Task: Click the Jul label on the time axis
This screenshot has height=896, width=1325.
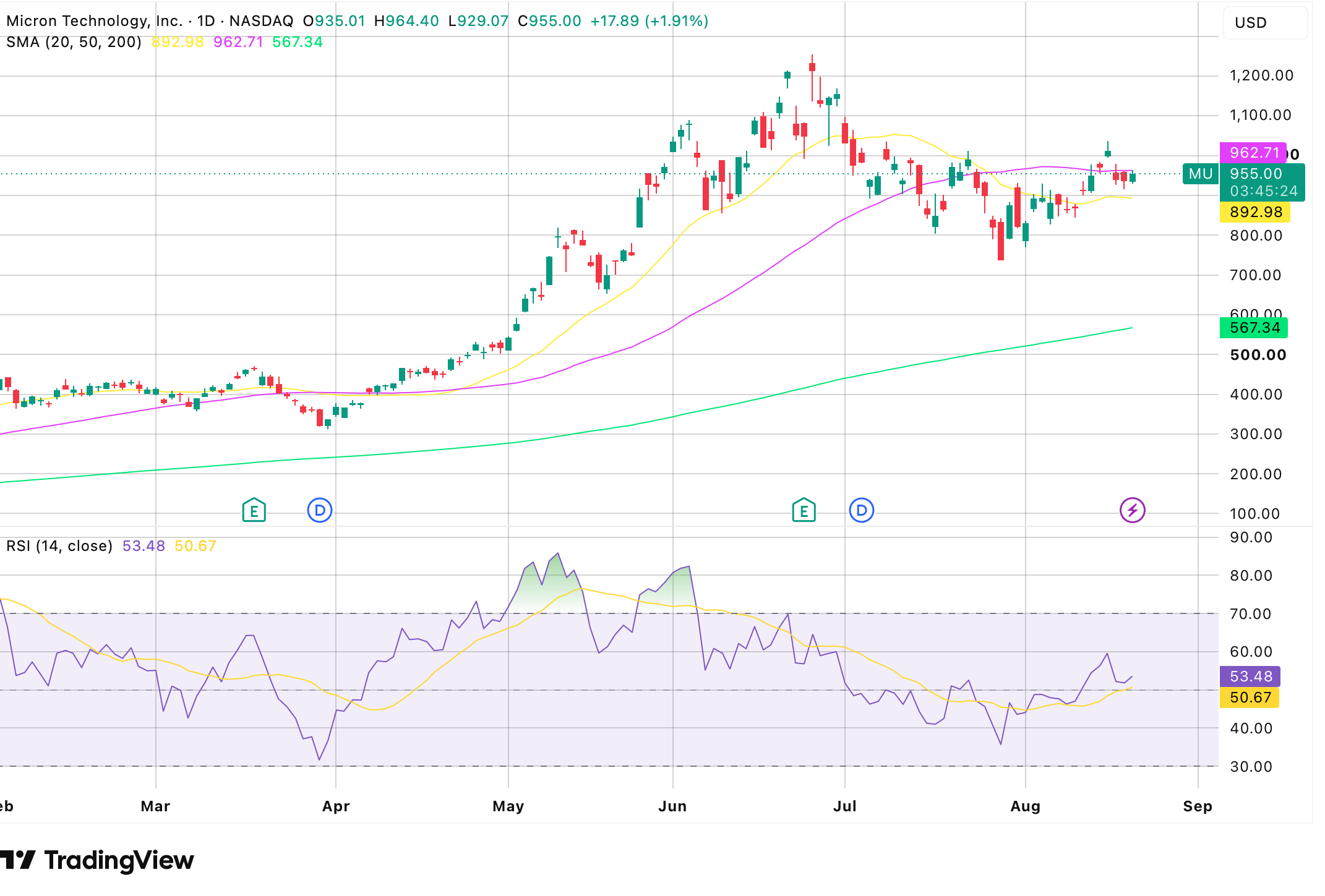Action: pyautogui.click(x=845, y=806)
